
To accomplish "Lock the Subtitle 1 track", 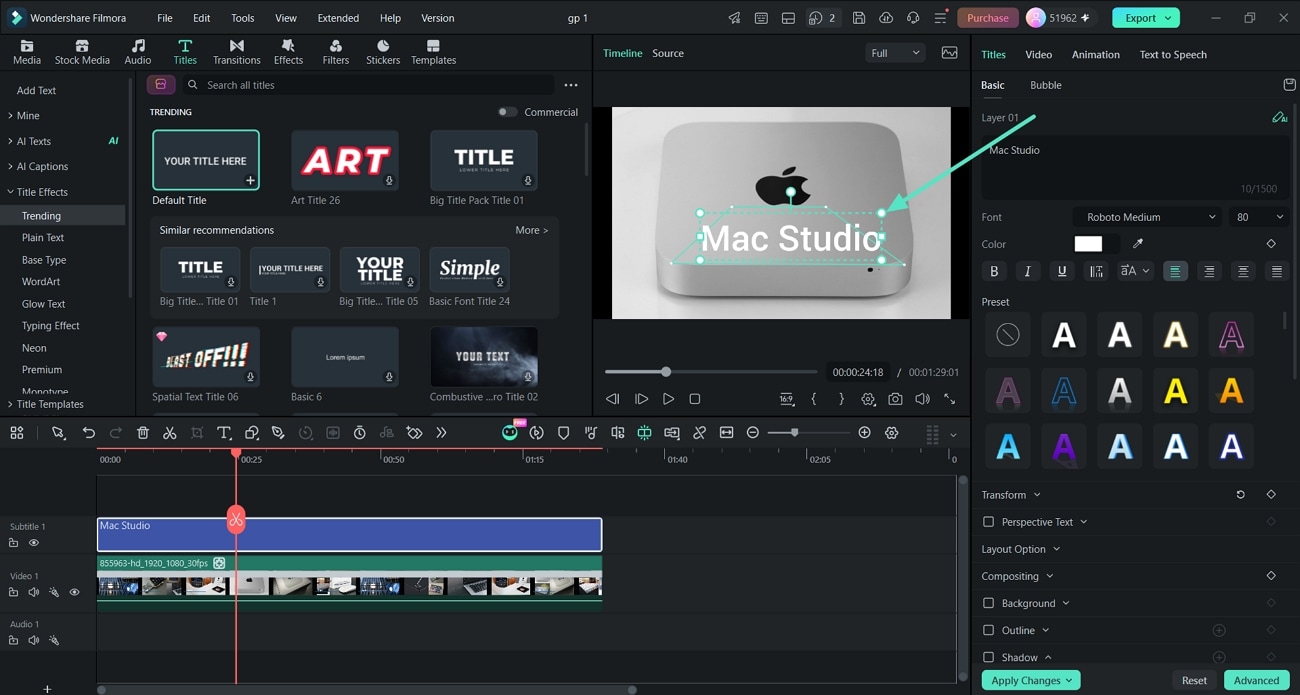I will (14, 543).
